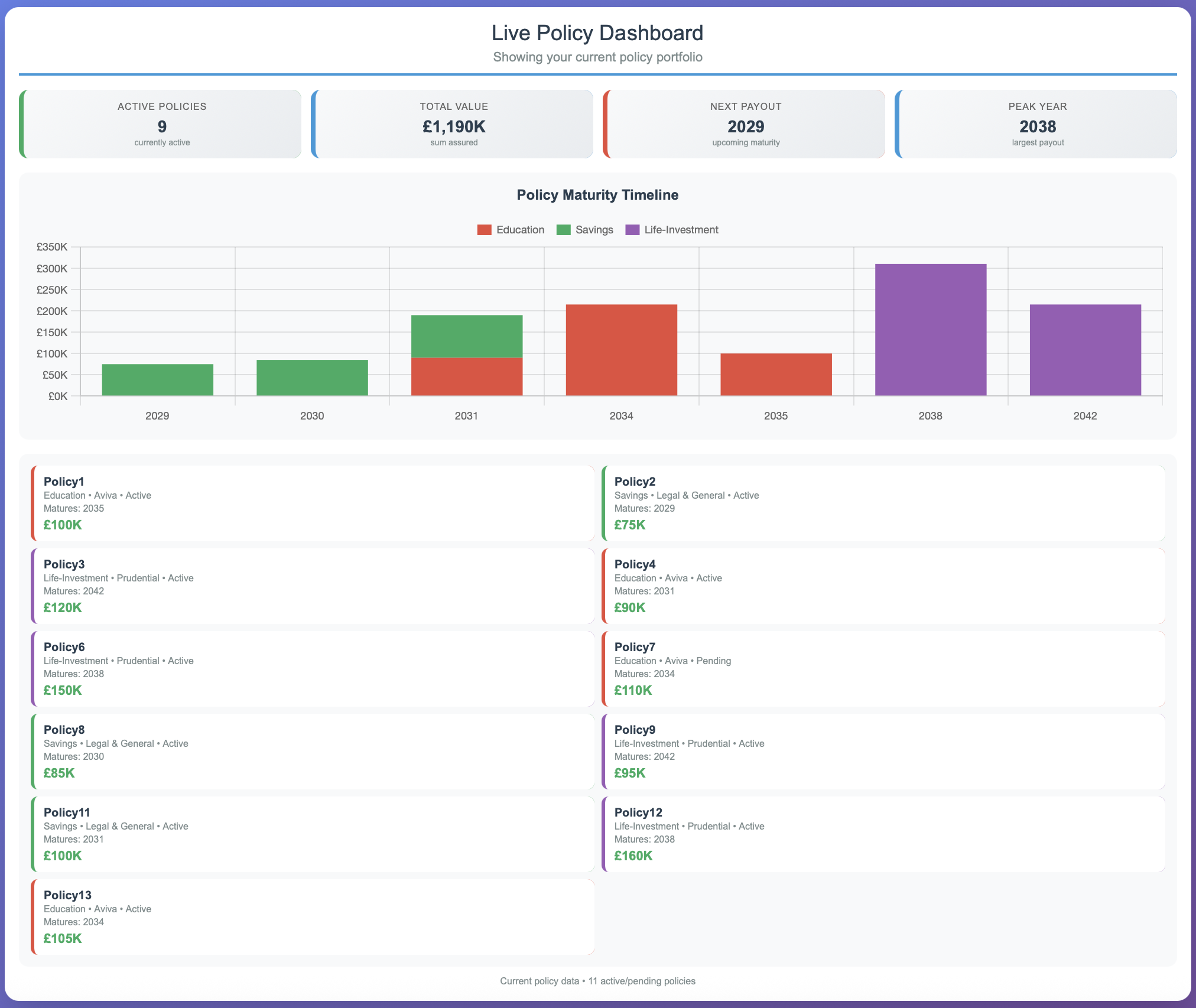Screen dimensions: 1196x1008
Task: Select the Next Payout 2029 card
Action: 745,124
